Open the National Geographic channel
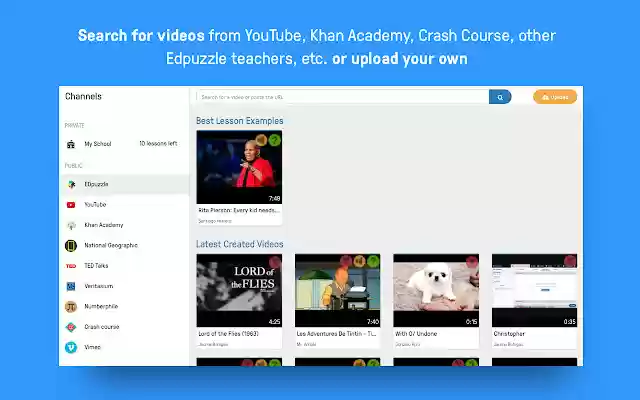 (124, 246)
